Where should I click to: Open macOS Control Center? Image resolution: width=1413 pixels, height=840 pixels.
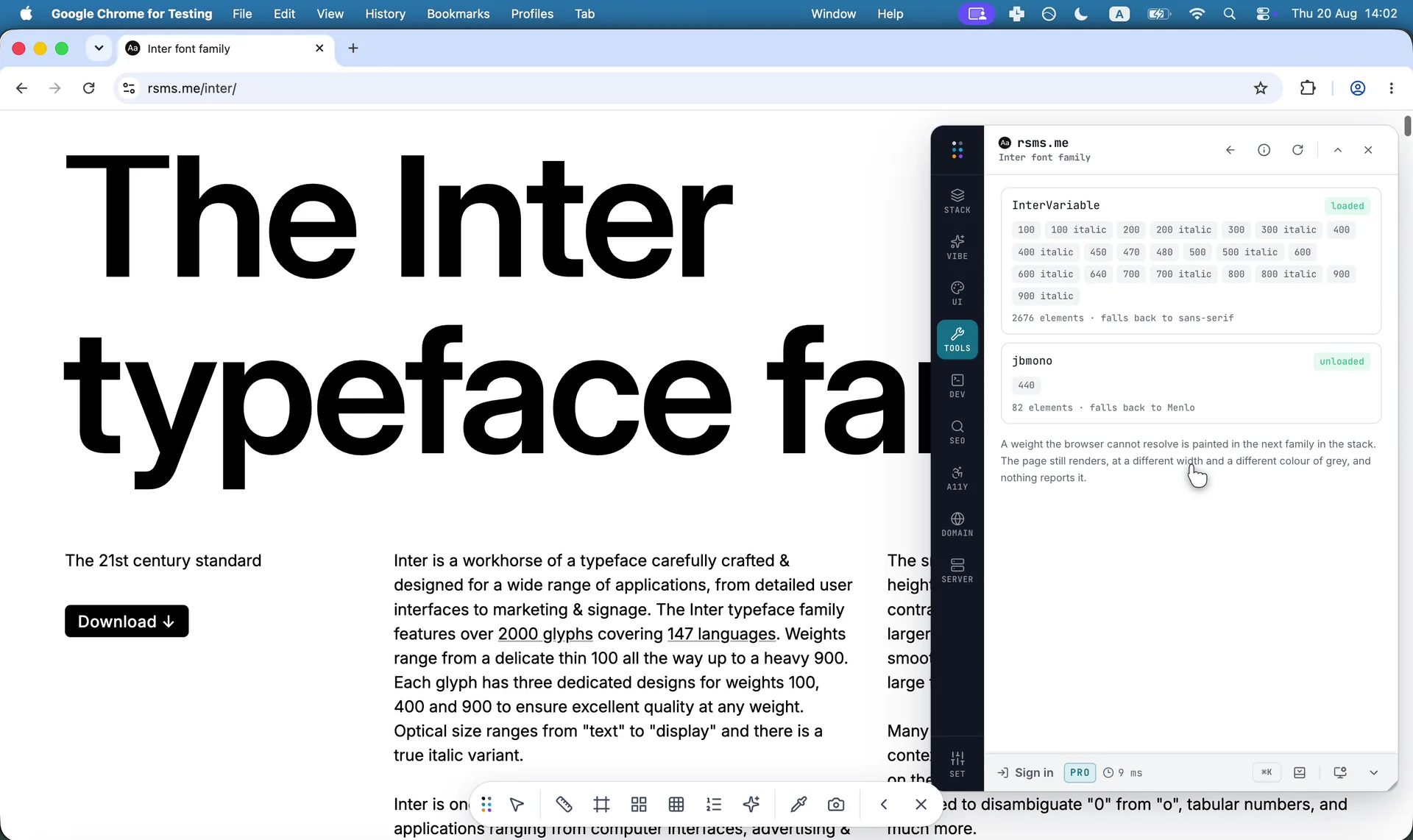tap(1264, 13)
